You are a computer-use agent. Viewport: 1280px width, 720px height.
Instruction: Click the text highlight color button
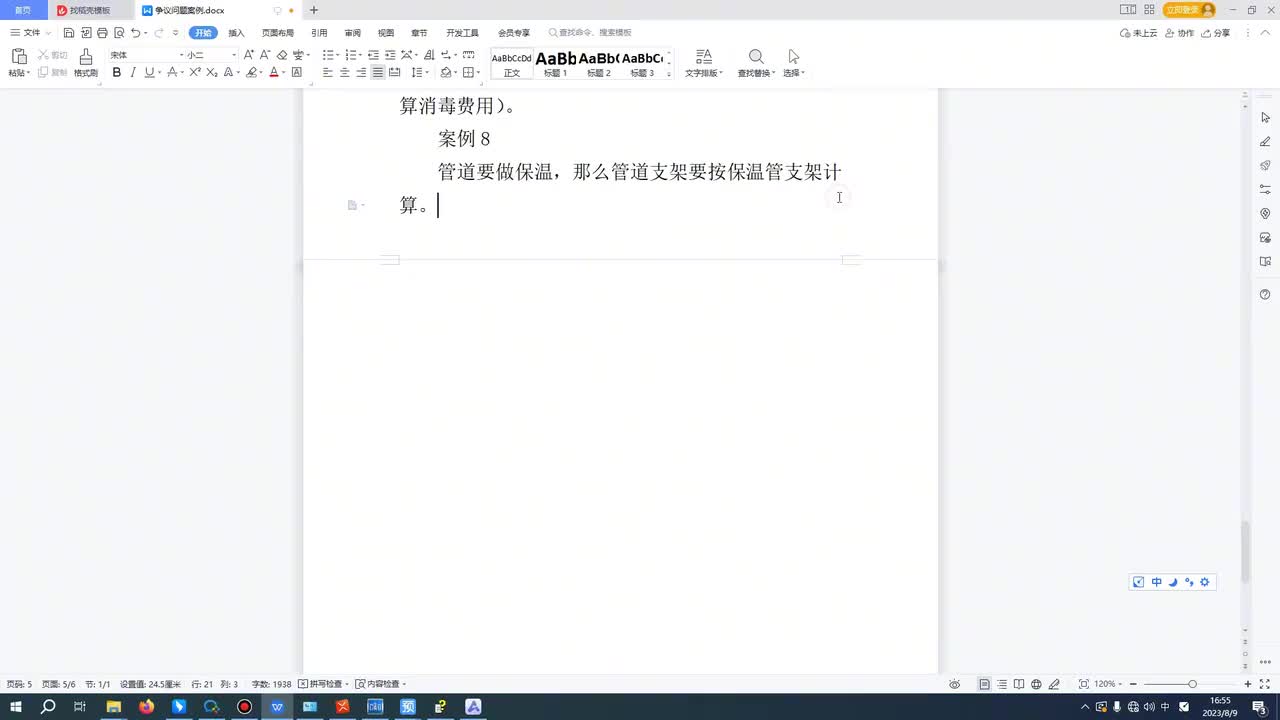(x=251, y=73)
